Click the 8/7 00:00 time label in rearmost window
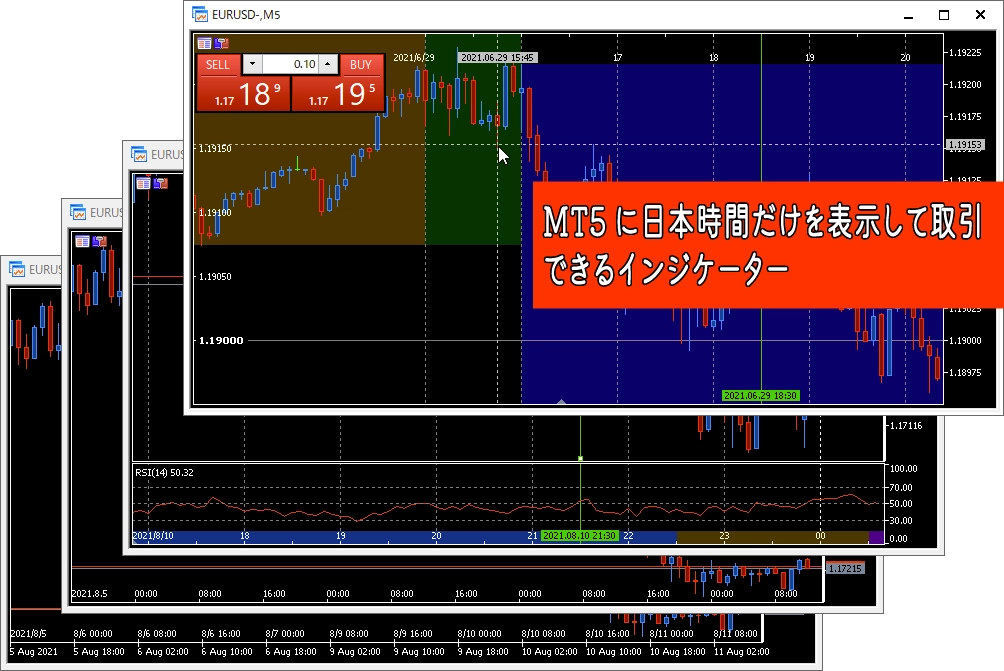The image size is (1004, 671). pos(285,634)
